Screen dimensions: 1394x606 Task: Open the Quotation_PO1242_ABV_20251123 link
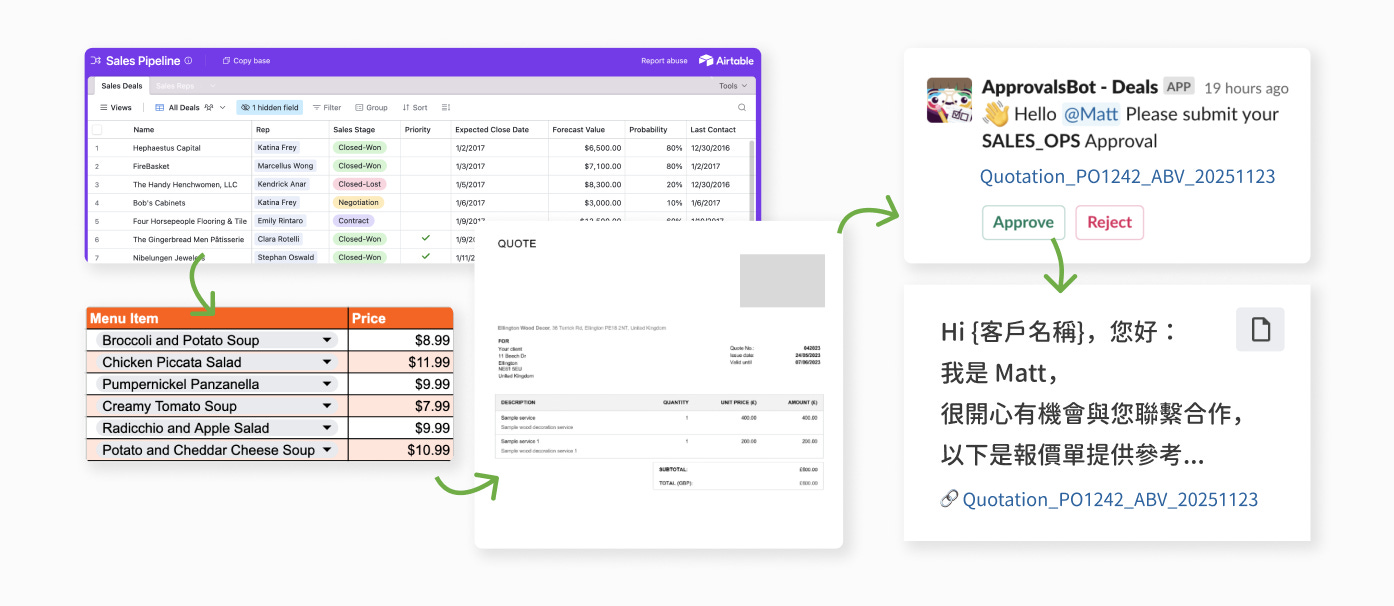click(1127, 176)
